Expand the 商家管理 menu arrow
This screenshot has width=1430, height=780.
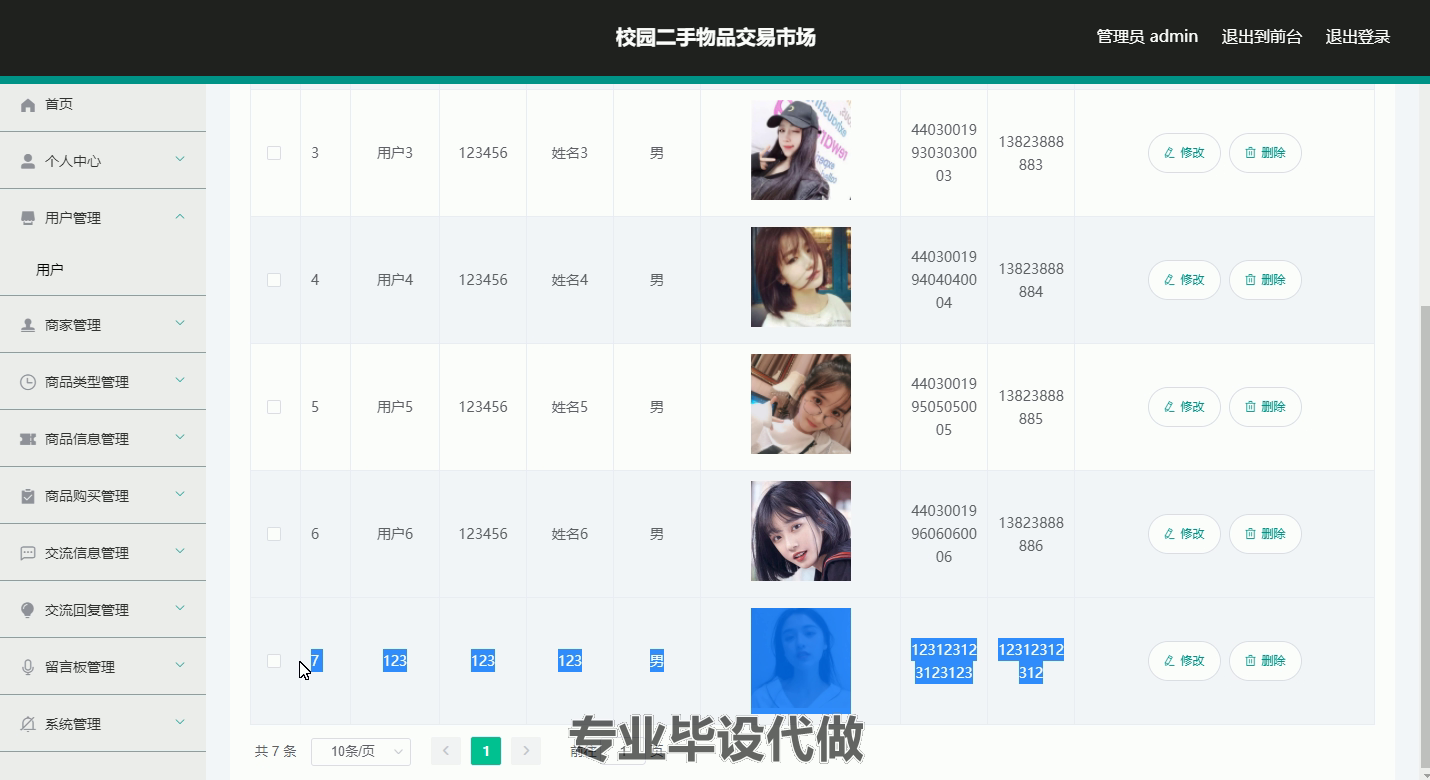pos(180,324)
